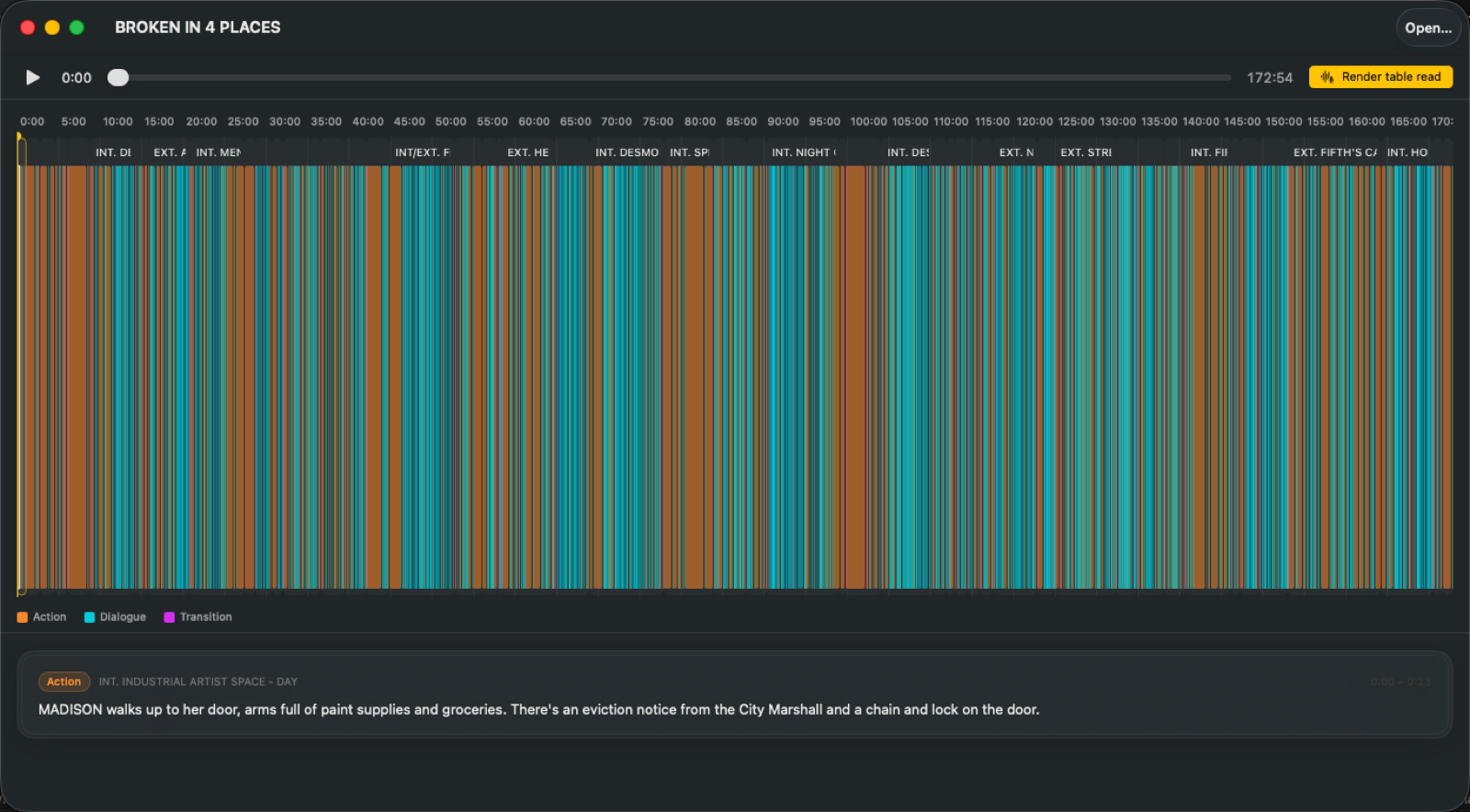This screenshot has height=812, width=1470.
Task: Click the 172:54 total duration label
Action: pyautogui.click(x=1270, y=78)
